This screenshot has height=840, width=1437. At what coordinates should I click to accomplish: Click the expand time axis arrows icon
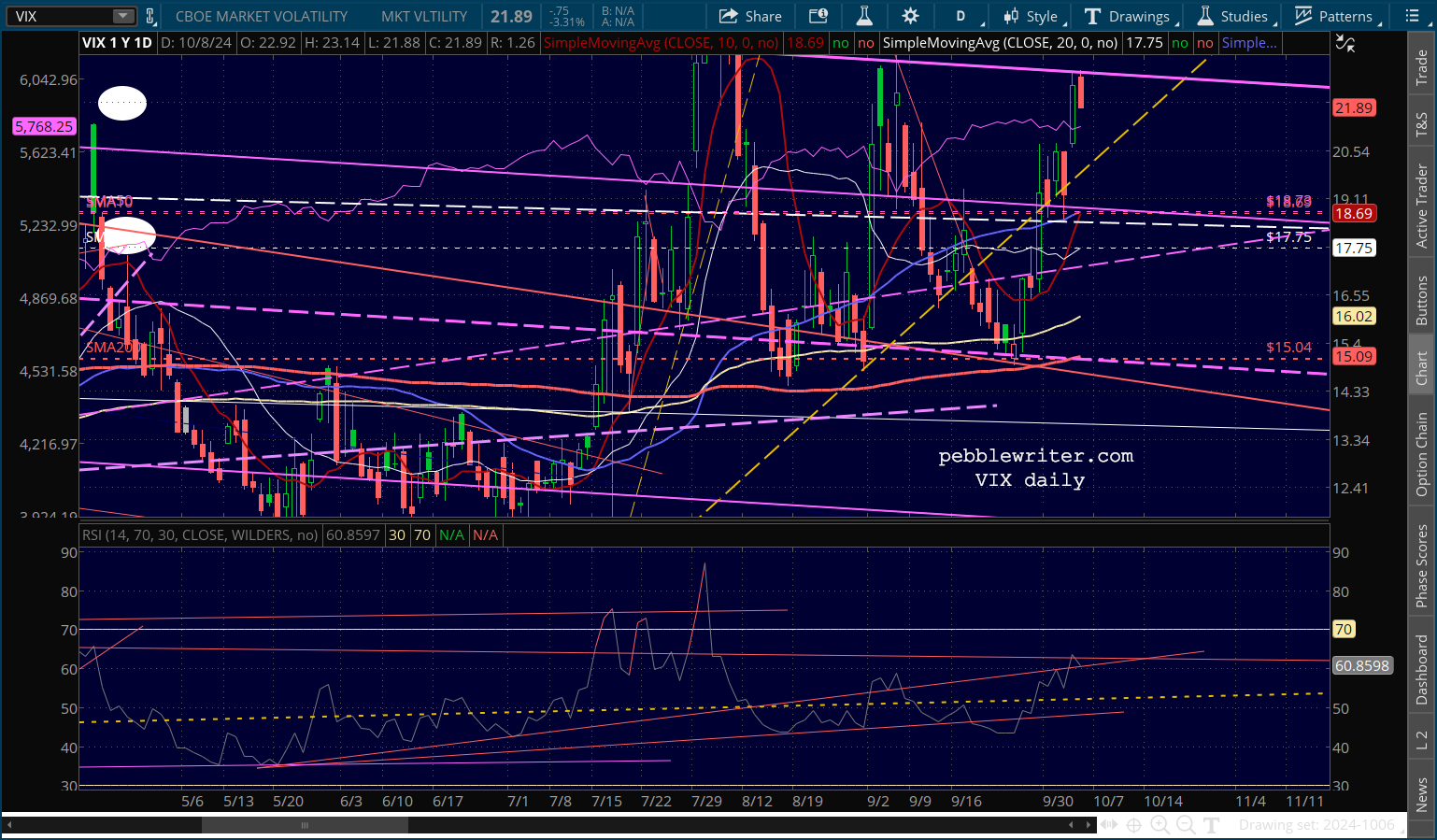point(1108,824)
